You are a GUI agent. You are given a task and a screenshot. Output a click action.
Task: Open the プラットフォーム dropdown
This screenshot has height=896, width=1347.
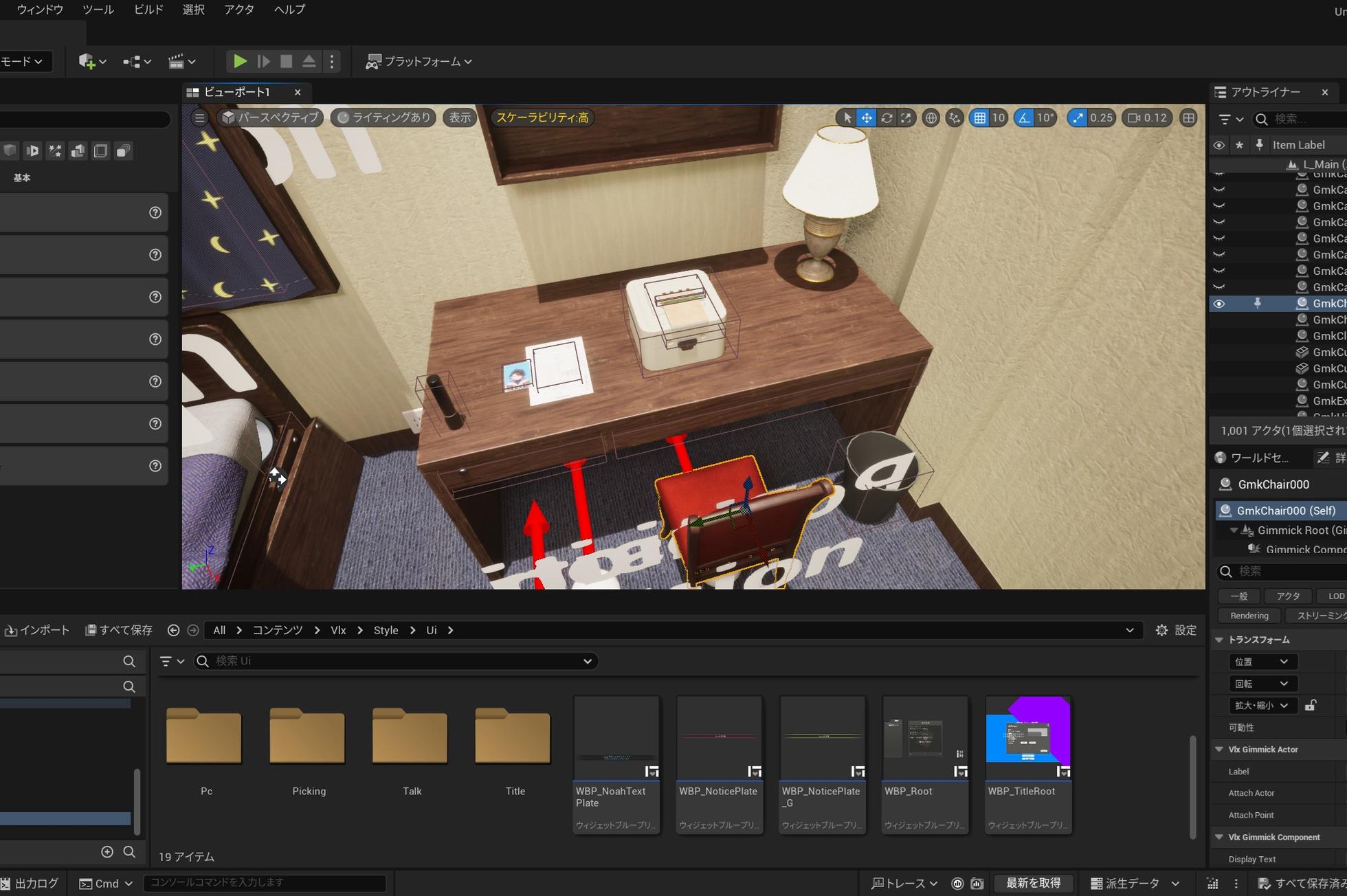[x=419, y=62]
